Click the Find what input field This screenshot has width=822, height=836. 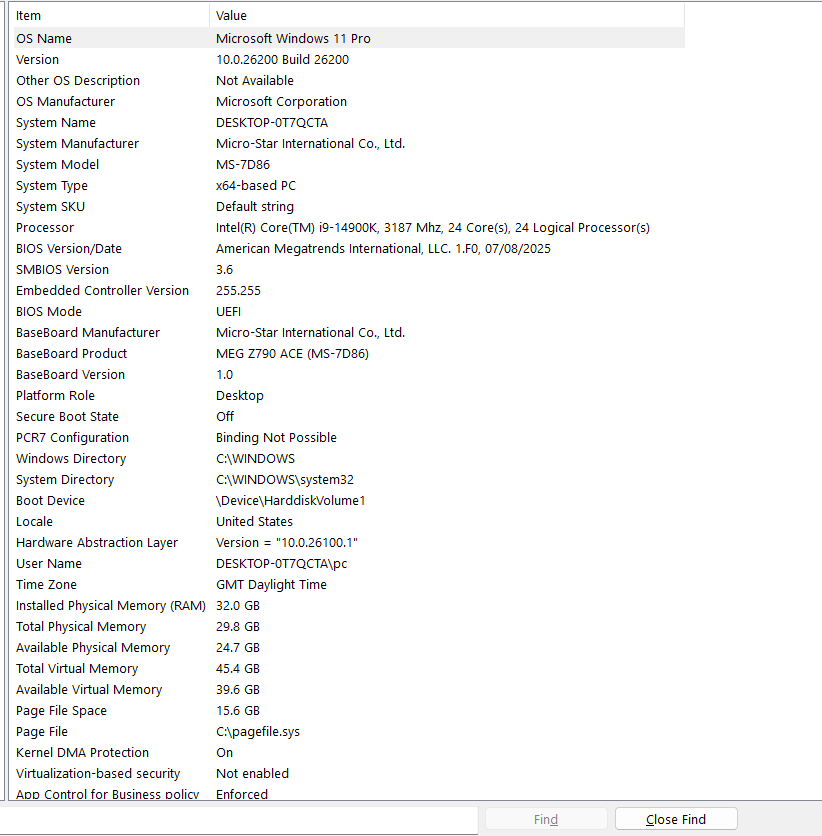[x=239, y=819]
